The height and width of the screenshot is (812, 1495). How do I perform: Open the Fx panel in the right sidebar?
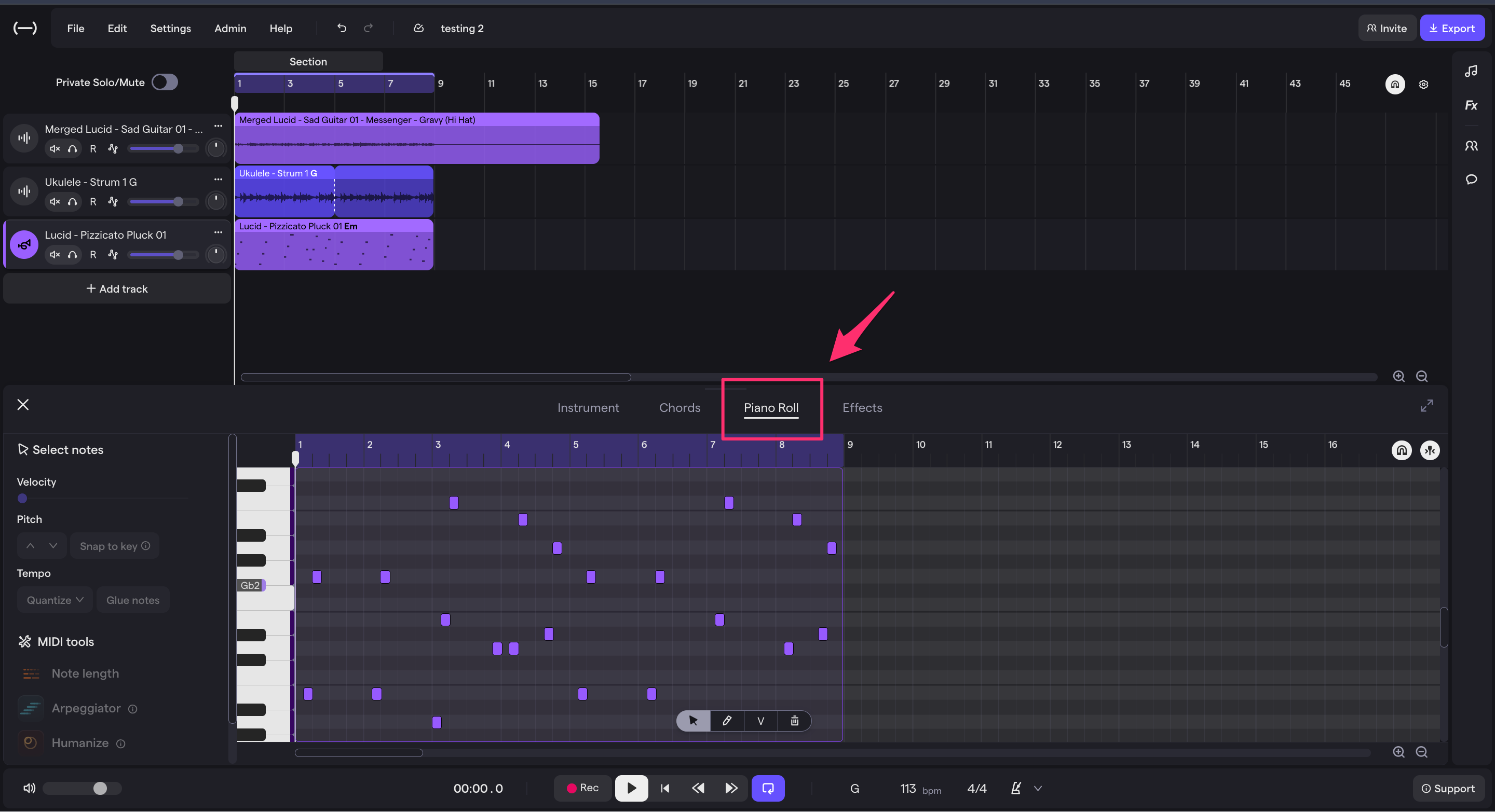(1472, 105)
